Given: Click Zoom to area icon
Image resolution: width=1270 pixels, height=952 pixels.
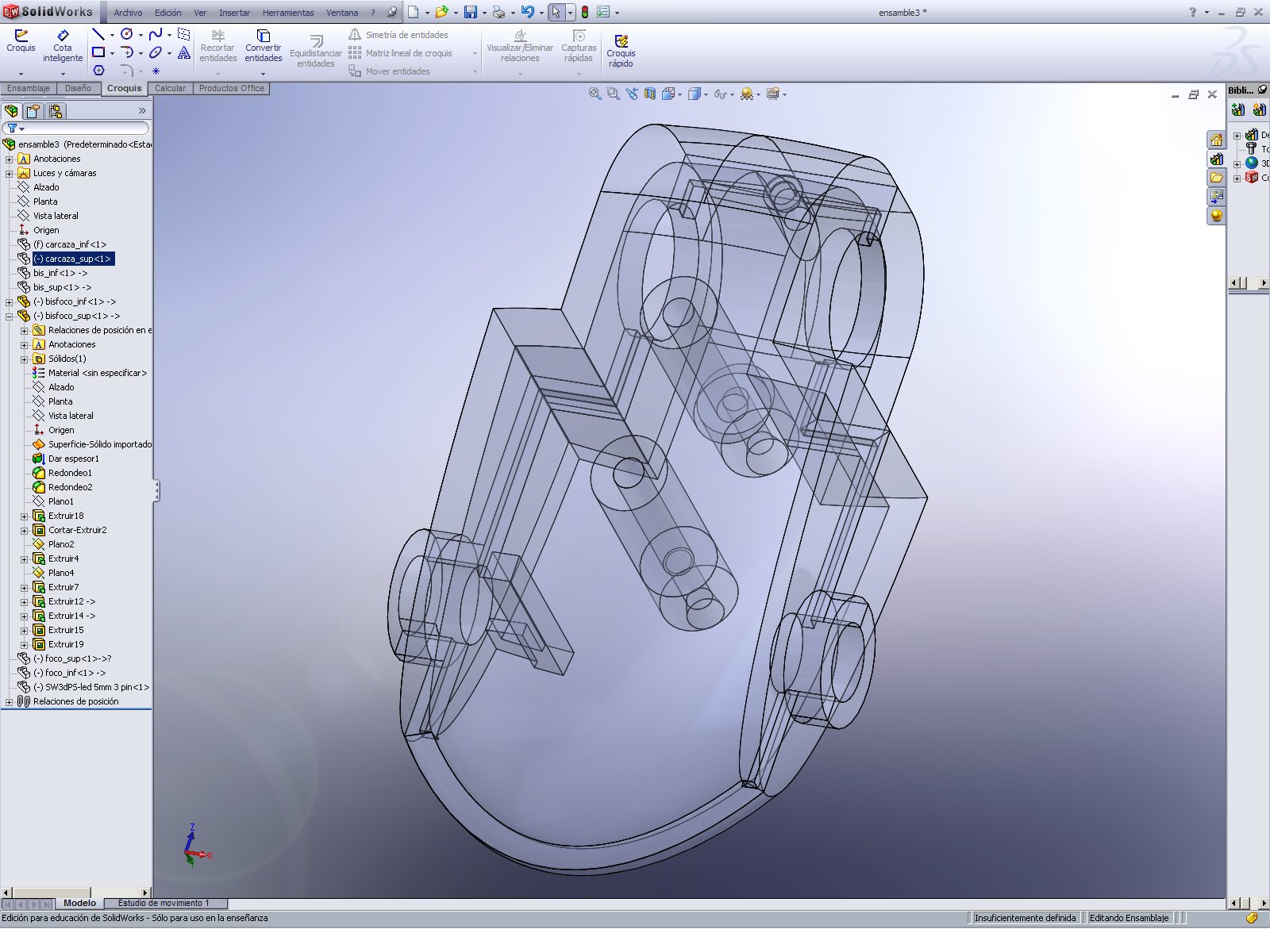Looking at the screenshot, I should [613, 94].
